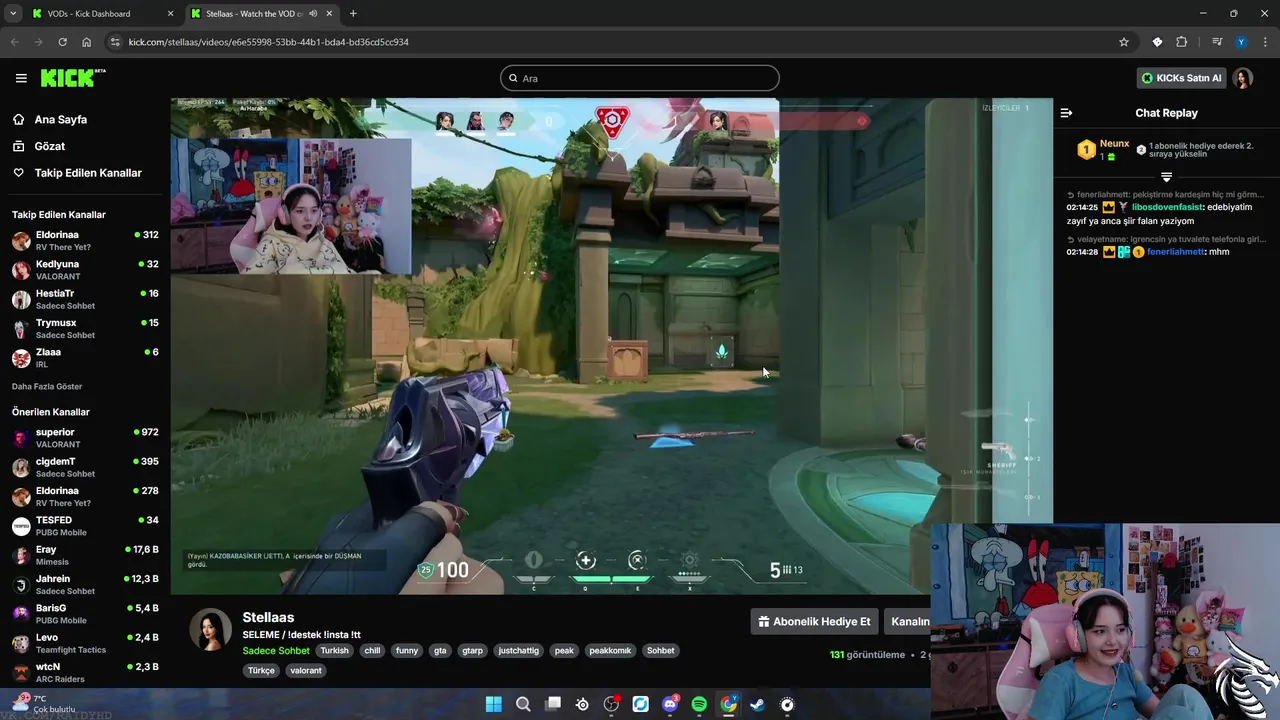
Task: Click the KICK logo
Action: coord(72,78)
